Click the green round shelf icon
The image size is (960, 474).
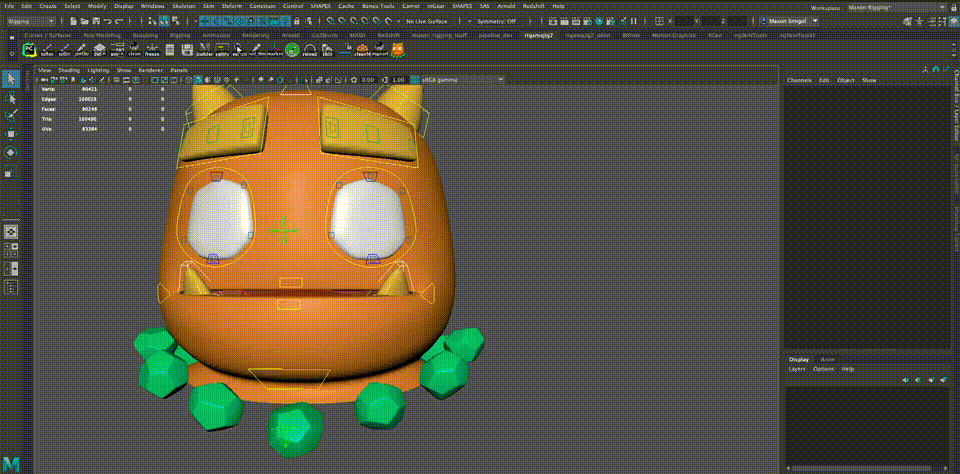point(292,50)
